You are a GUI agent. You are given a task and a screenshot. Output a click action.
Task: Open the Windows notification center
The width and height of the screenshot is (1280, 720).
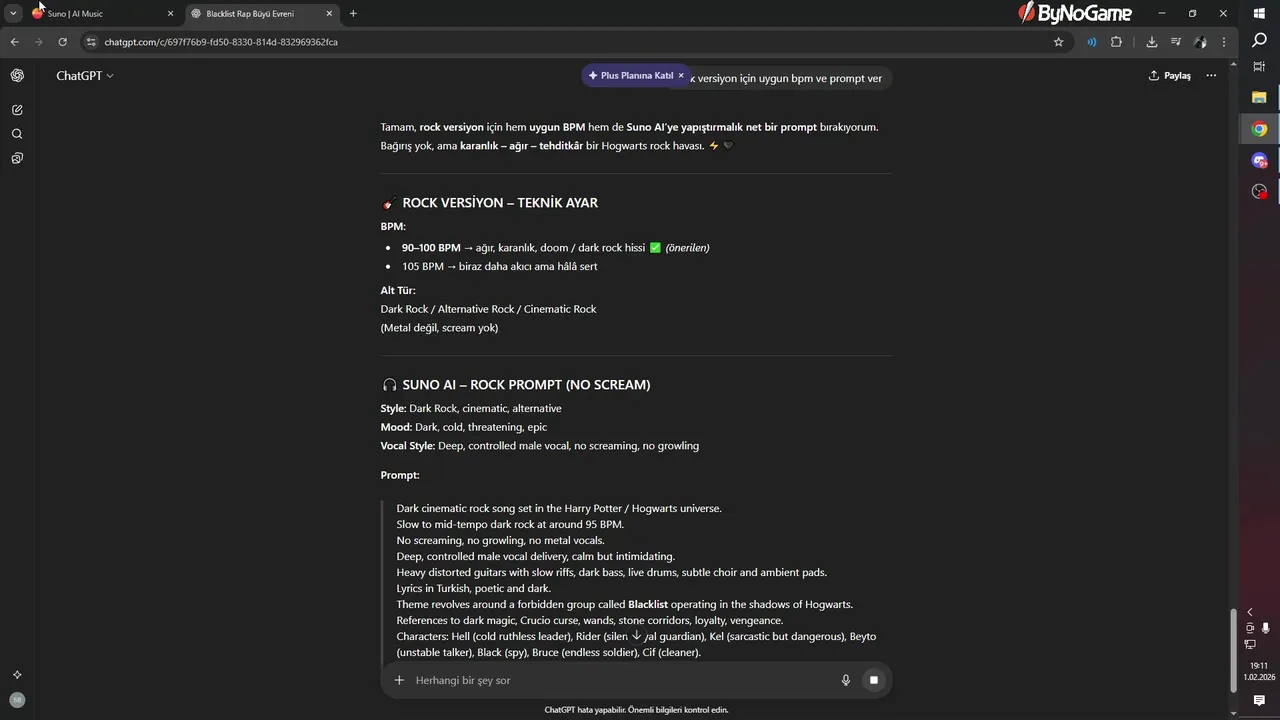1259,700
